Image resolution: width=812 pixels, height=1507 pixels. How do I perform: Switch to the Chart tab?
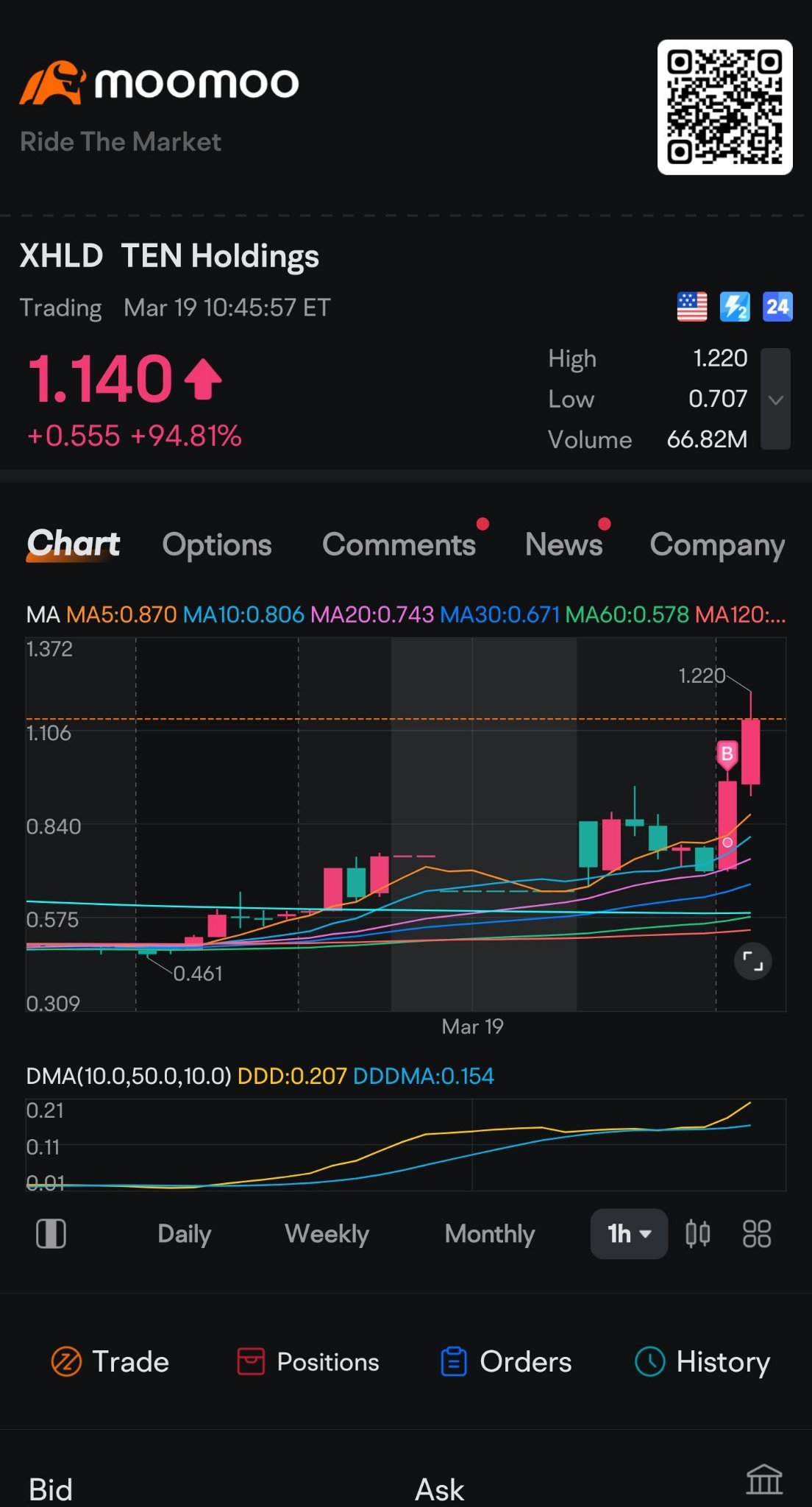pos(74,545)
